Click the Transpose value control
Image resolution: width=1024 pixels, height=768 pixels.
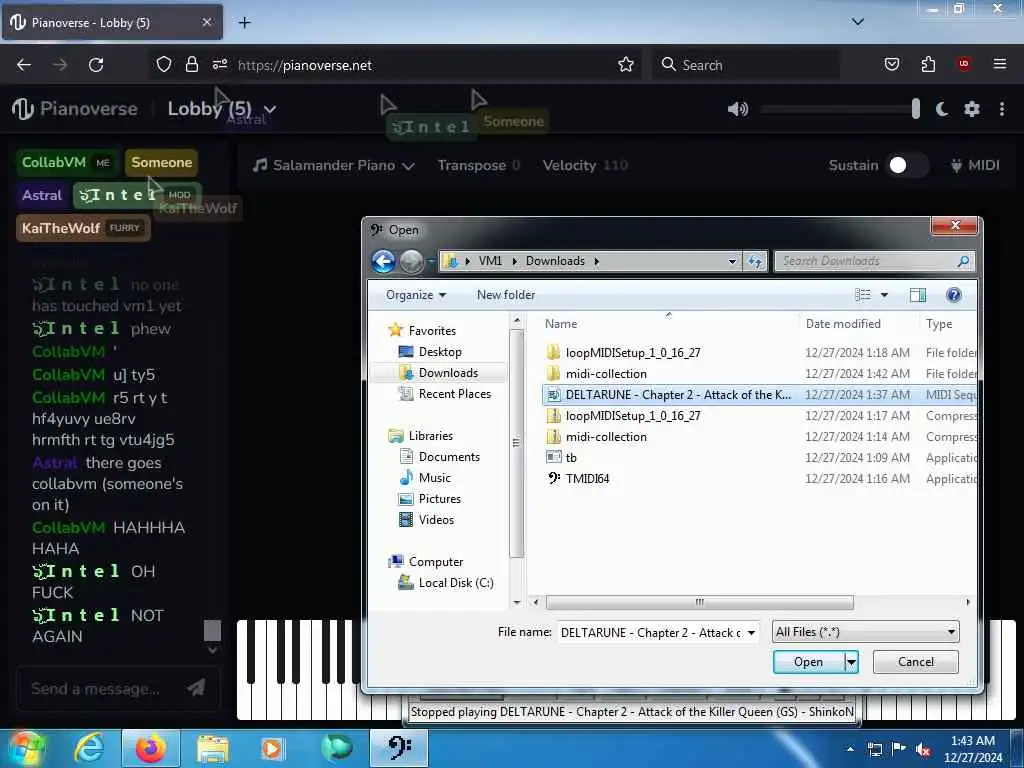pyautogui.click(x=478, y=165)
